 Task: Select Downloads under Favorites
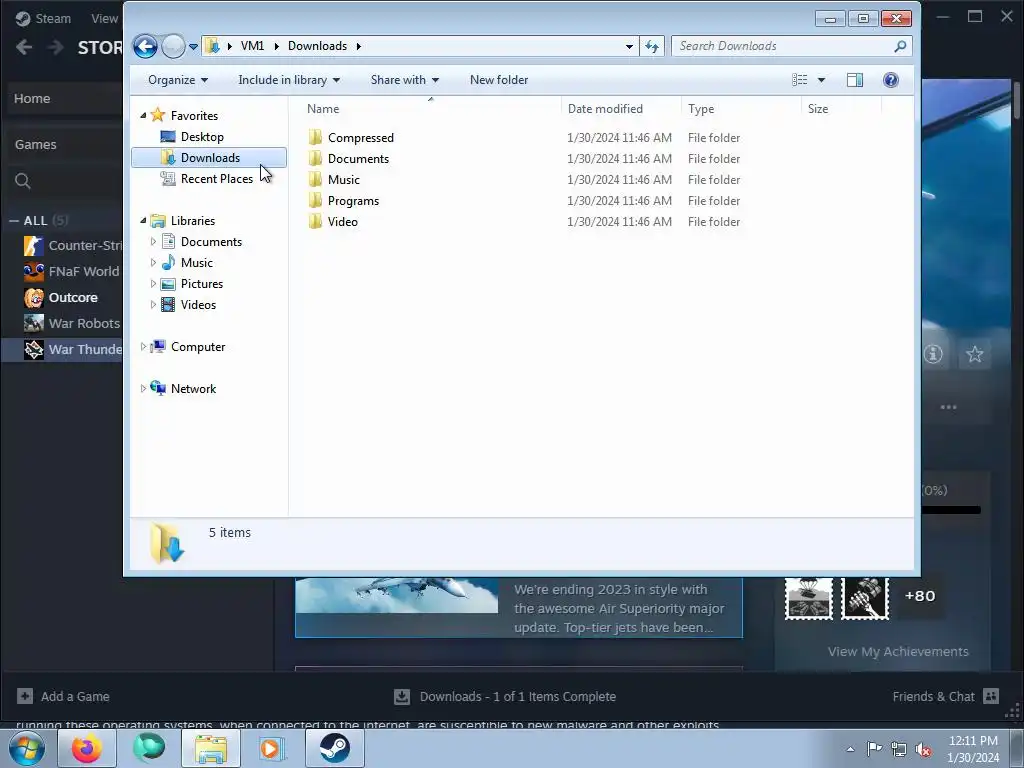pyautogui.click(x=209, y=158)
